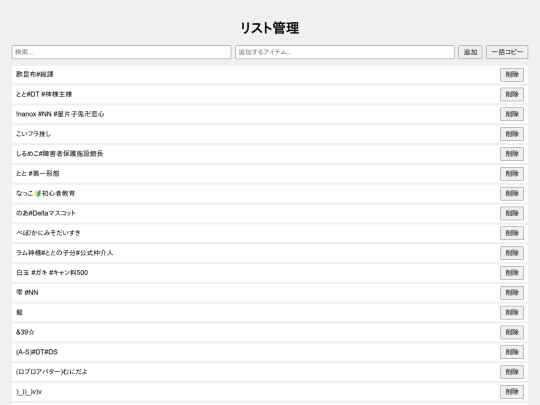Viewport: 540px width, 405px height.
Task: Delete the !nanox #NN row
Action: [x=512, y=114]
